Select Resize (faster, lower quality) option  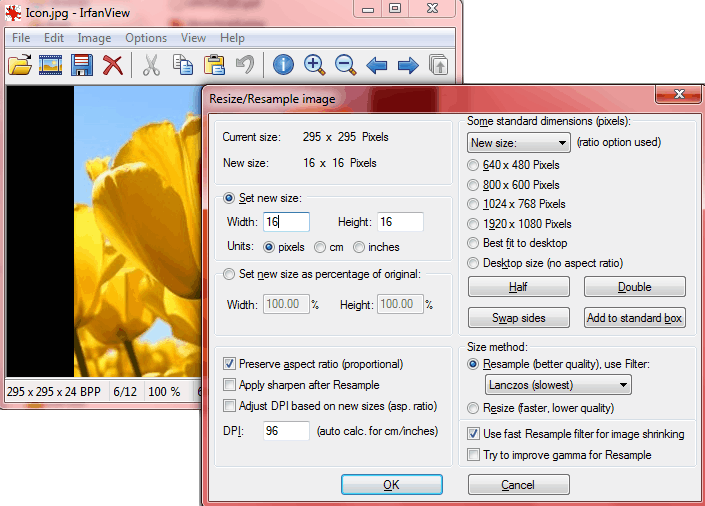(473, 408)
